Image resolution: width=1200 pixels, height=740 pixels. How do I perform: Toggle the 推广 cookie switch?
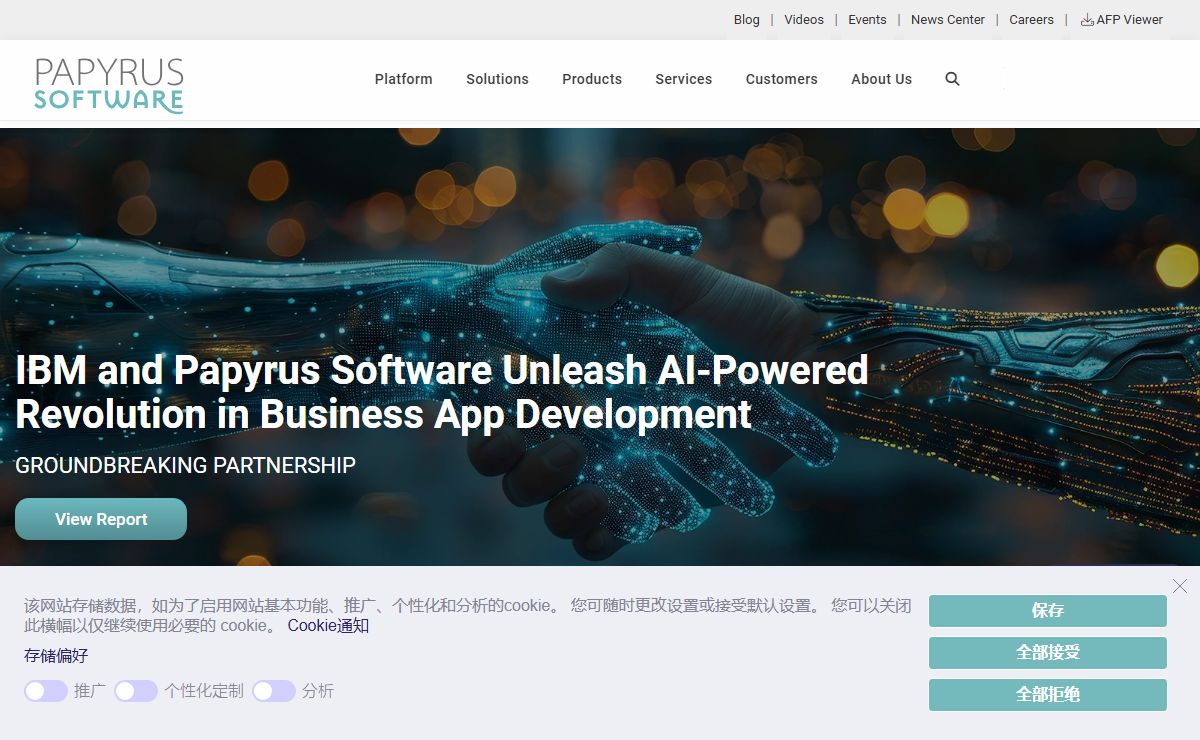click(46, 691)
